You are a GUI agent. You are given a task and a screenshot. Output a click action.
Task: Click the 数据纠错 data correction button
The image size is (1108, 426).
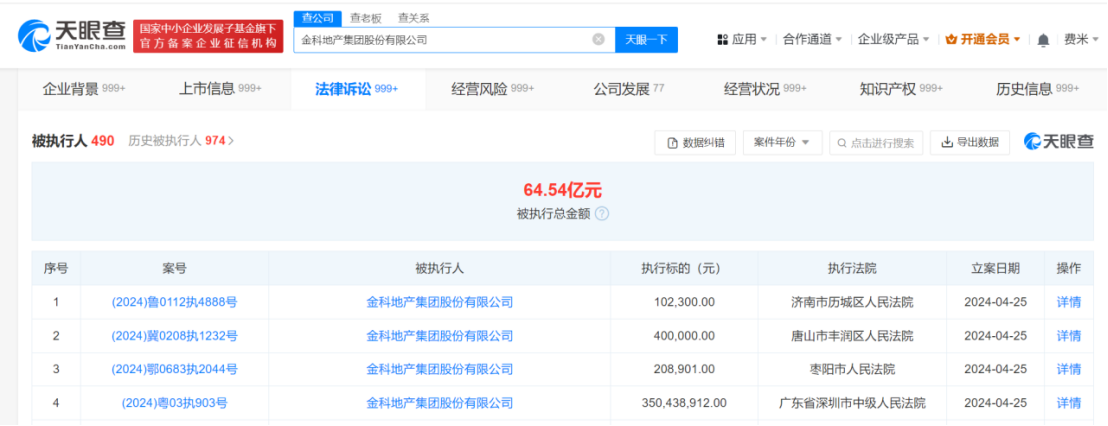point(696,143)
